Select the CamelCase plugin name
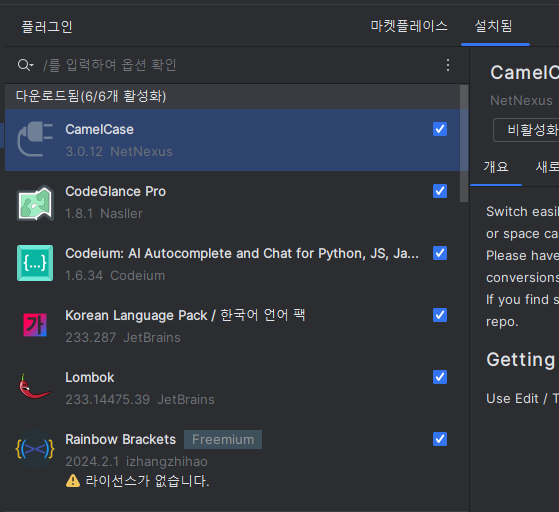 [99, 129]
